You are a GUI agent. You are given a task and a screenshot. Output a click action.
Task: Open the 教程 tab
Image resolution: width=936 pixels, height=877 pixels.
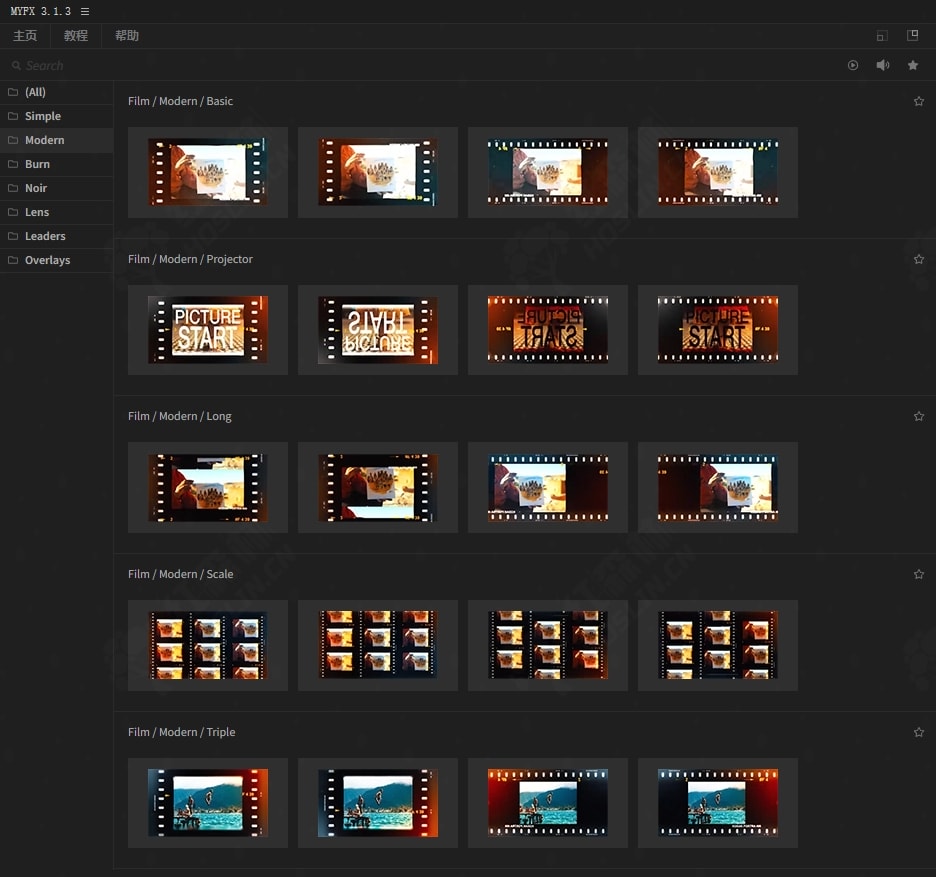click(x=76, y=36)
